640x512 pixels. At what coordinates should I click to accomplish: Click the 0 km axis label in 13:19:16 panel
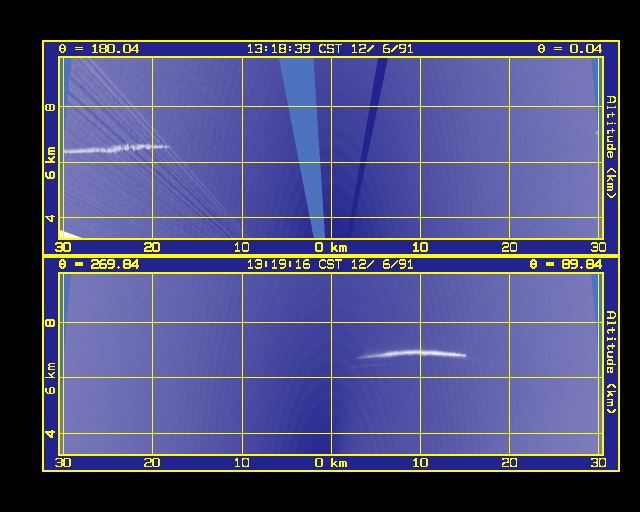point(331,463)
